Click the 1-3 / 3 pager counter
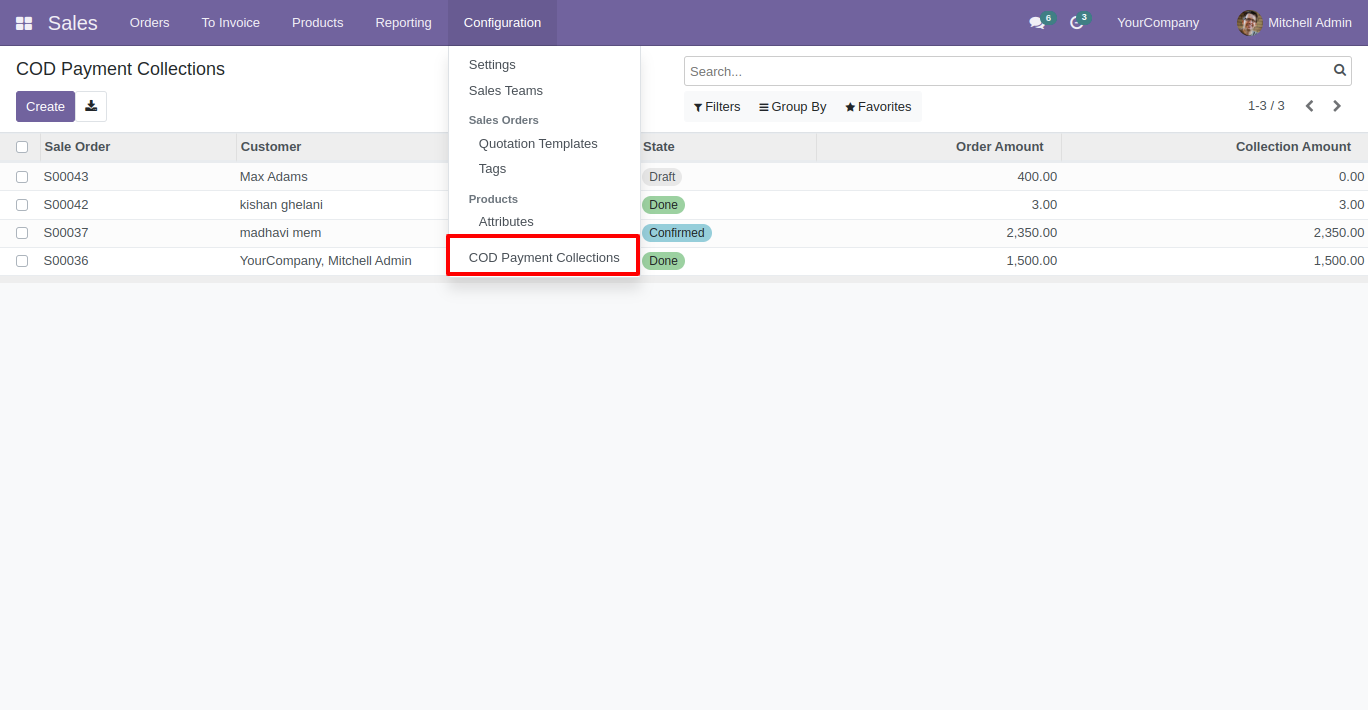The width and height of the screenshot is (1368, 710). pos(1266,106)
